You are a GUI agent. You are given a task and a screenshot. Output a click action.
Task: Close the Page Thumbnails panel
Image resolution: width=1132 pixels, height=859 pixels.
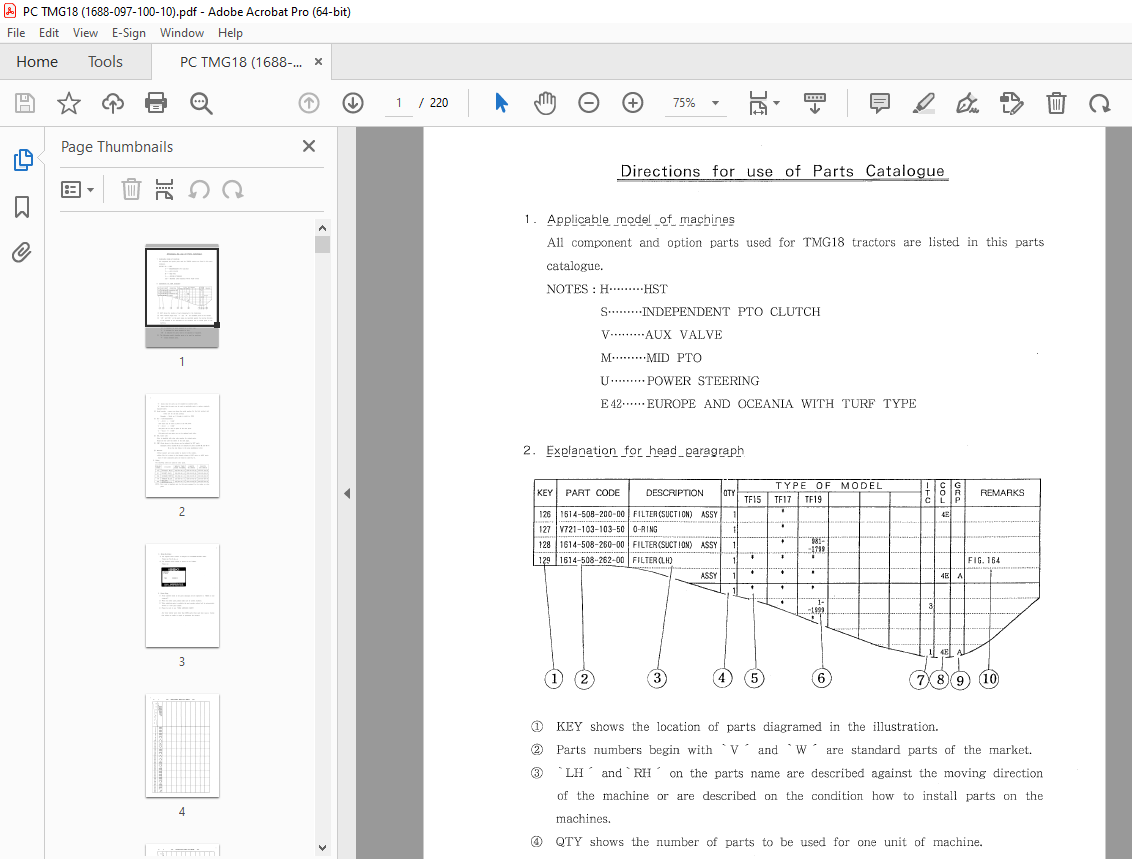(309, 147)
